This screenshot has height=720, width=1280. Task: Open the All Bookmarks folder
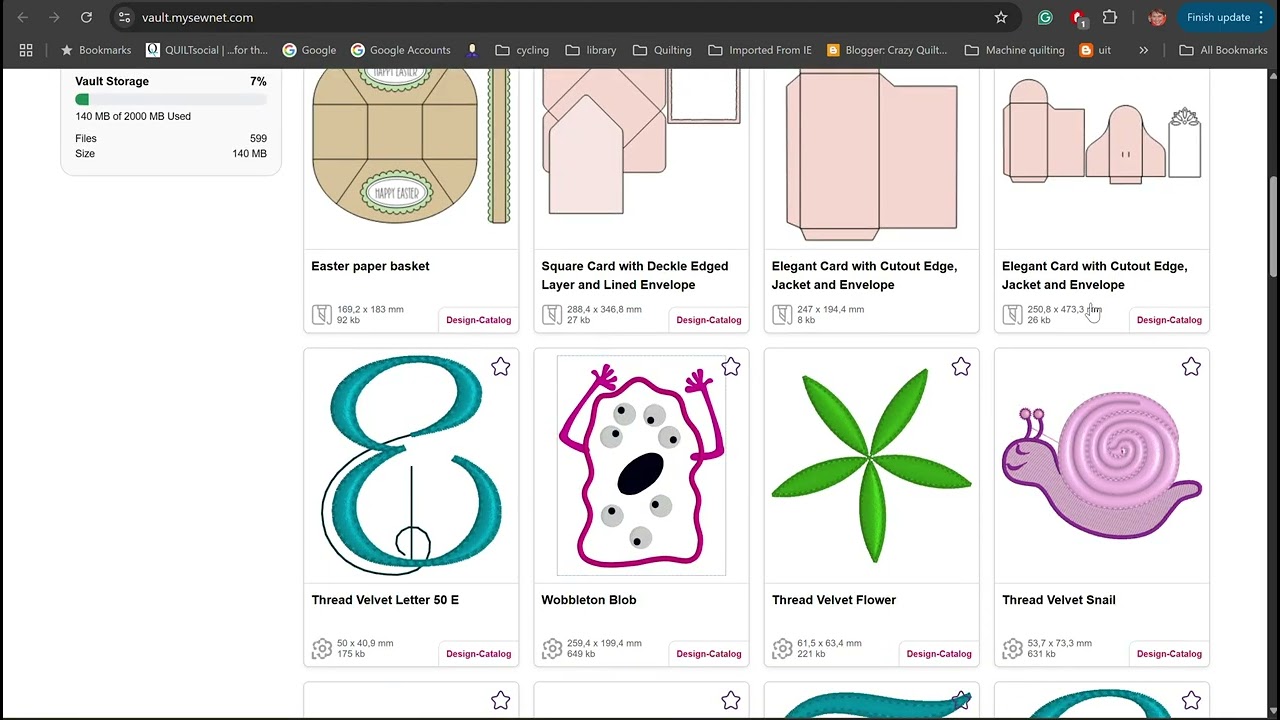coord(1223,50)
